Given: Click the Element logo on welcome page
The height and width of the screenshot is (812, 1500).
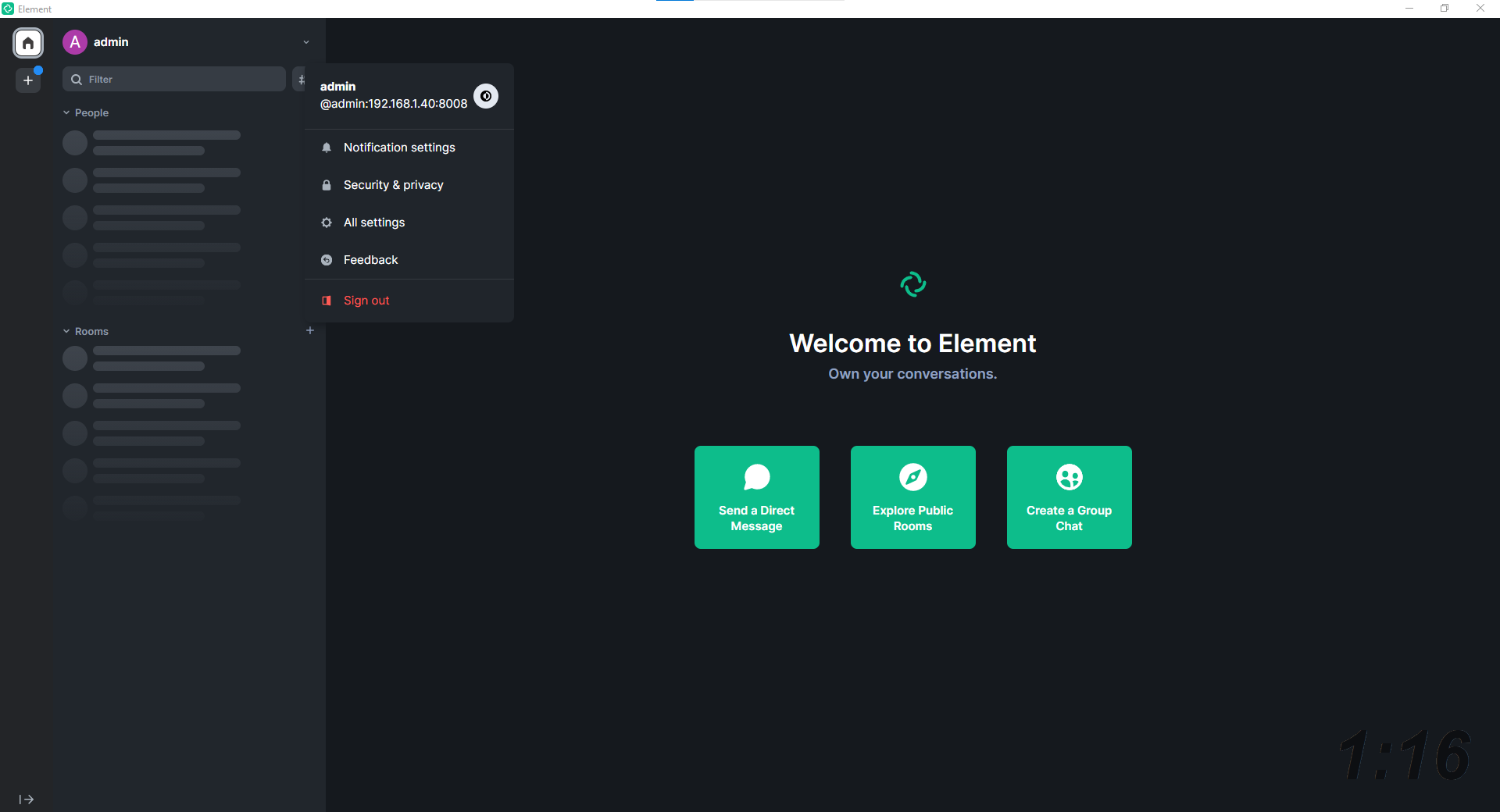Looking at the screenshot, I should [x=912, y=284].
